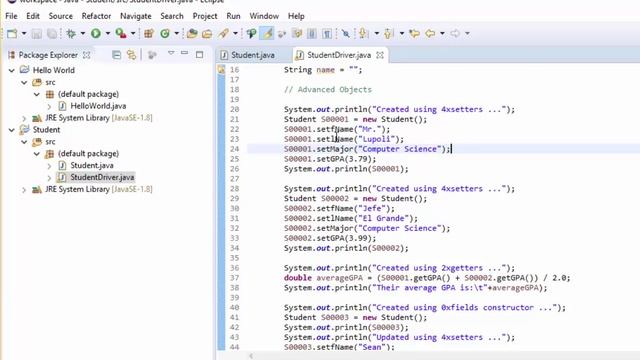Screen dimensions: 640x360
Task: Expand JRE System Library under Hello World
Action: (x=24, y=118)
